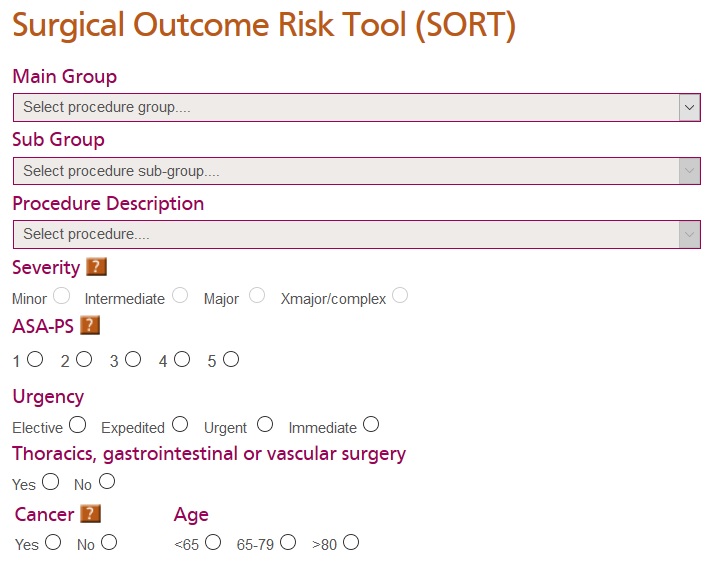Choose ASA-PS grade 3
Image resolution: width=725 pixels, height=564 pixels.
coord(133,359)
